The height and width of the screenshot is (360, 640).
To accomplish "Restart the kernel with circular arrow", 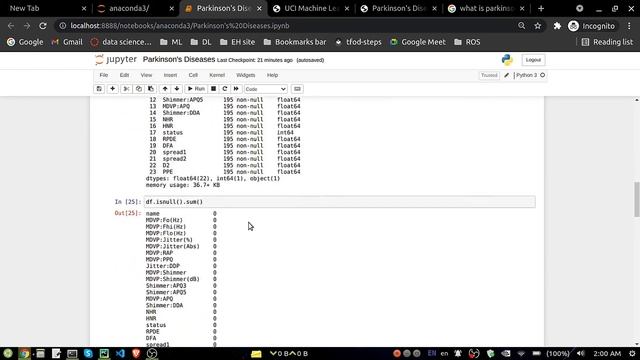I will (x=224, y=89).
